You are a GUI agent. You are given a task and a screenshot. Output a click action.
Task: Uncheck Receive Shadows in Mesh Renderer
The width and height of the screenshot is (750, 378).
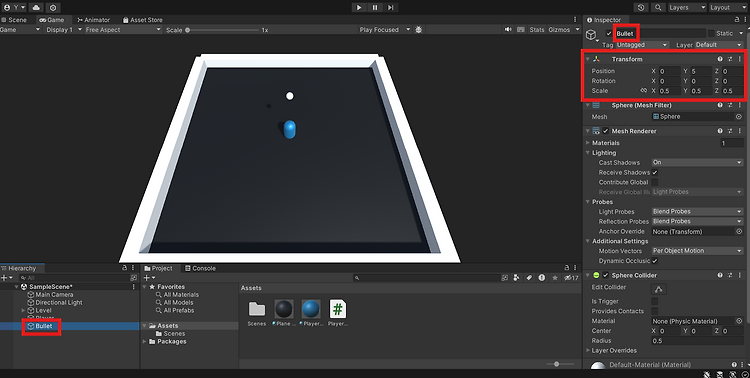point(654,172)
